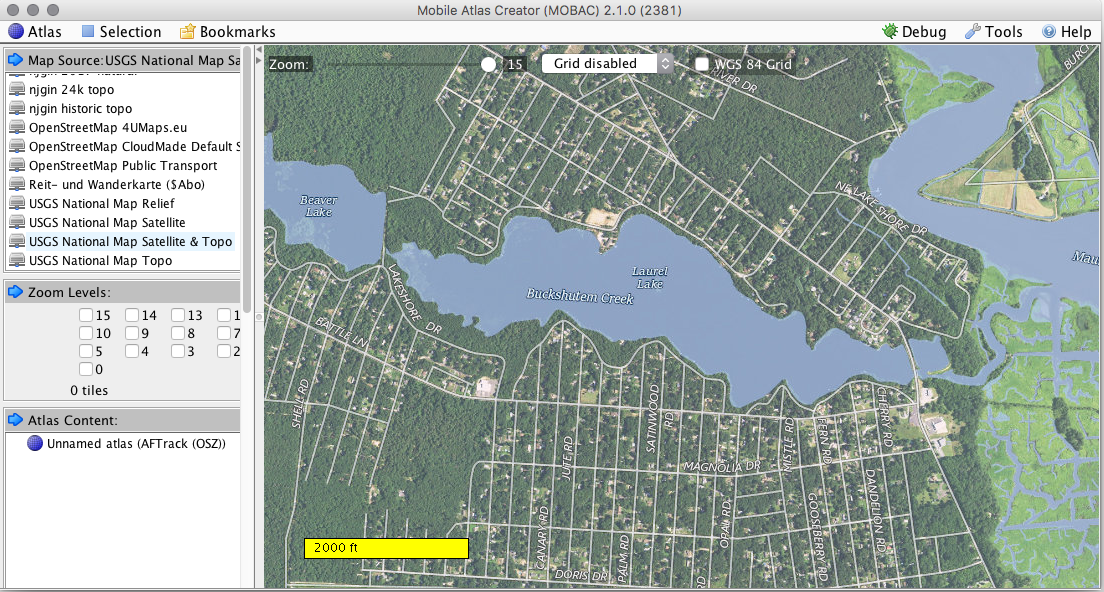This screenshot has height=592, width=1104.
Task: Collapse the Zoom Levels panel arrow
Action: pos(15,292)
